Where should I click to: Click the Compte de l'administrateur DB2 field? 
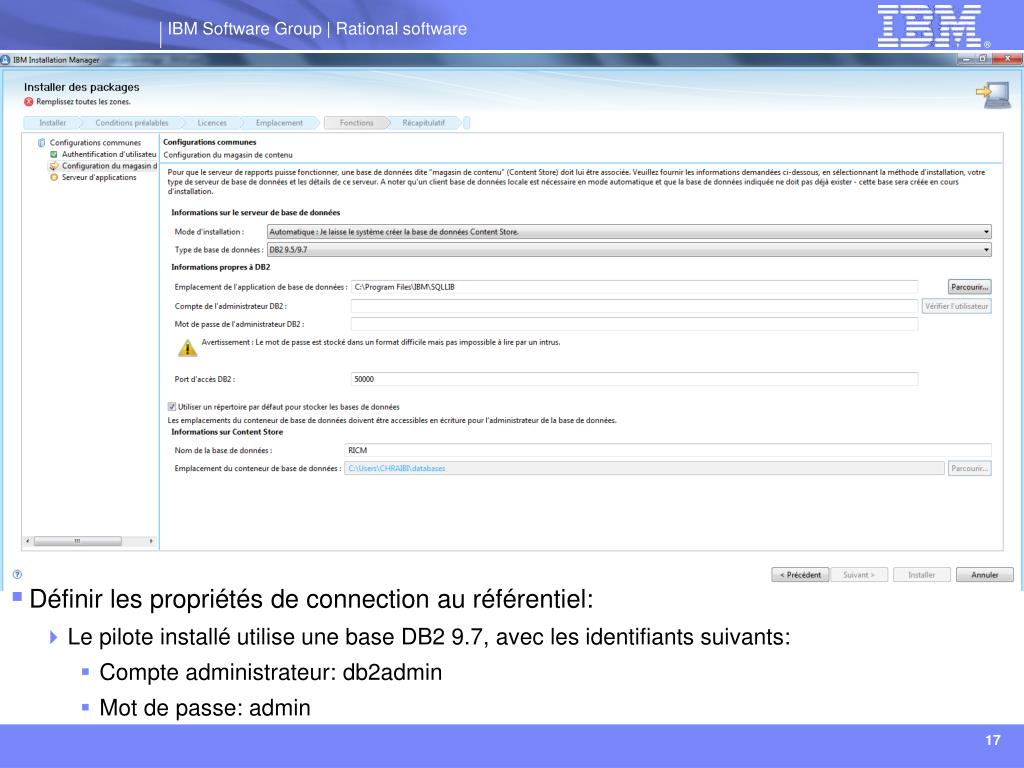[635, 306]
